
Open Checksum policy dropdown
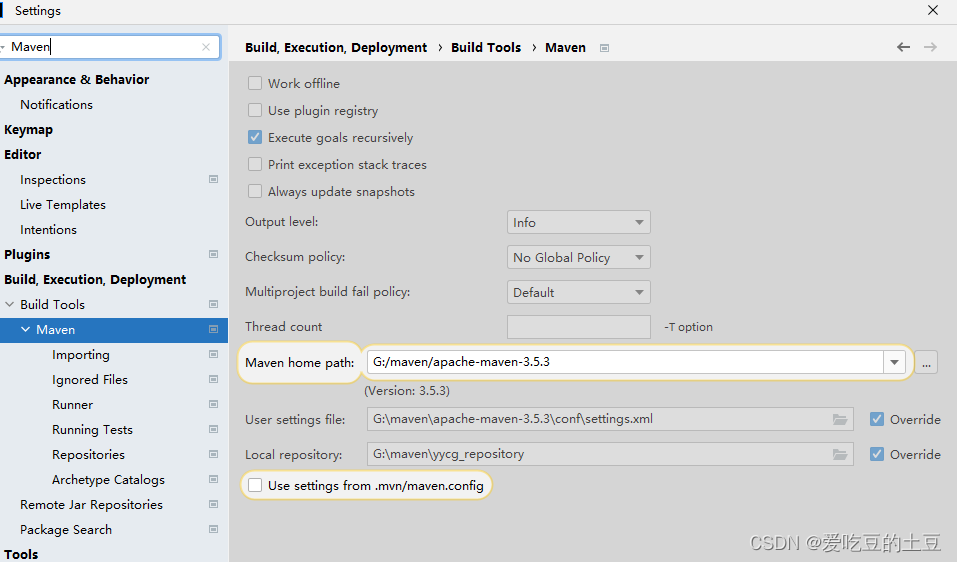point(579,257)
